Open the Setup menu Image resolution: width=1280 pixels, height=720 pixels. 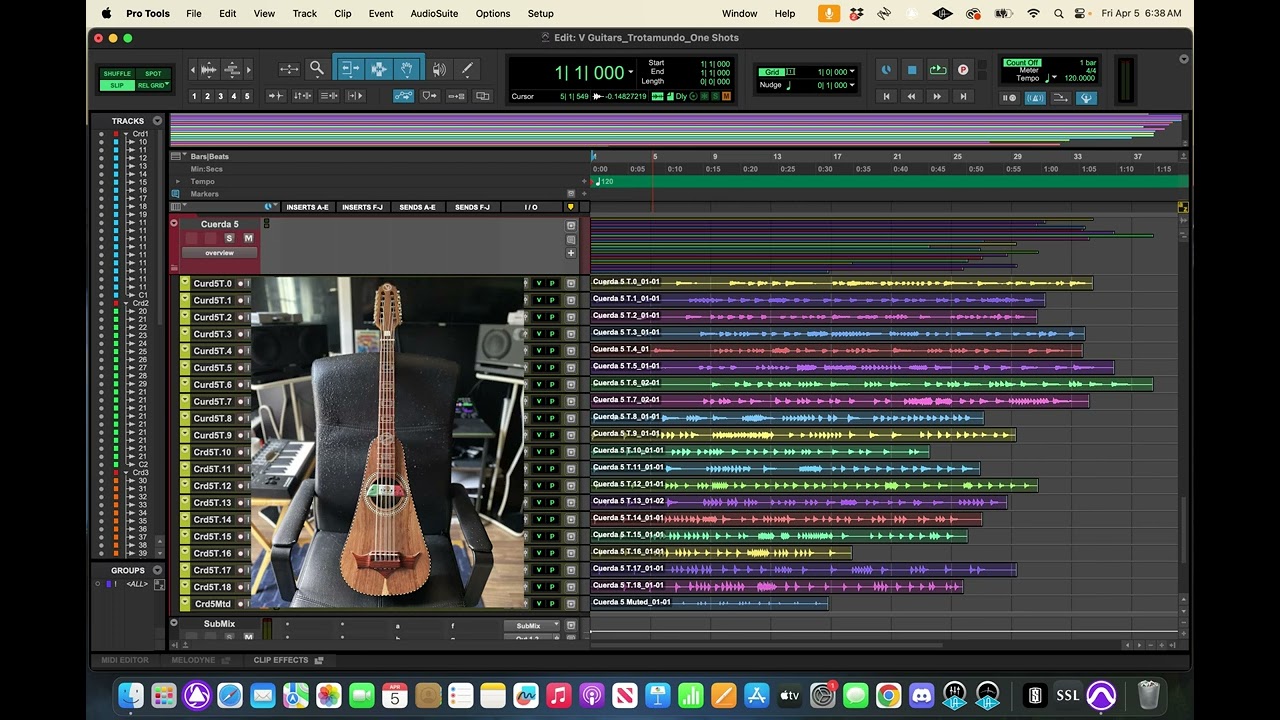tap(540, 13)
